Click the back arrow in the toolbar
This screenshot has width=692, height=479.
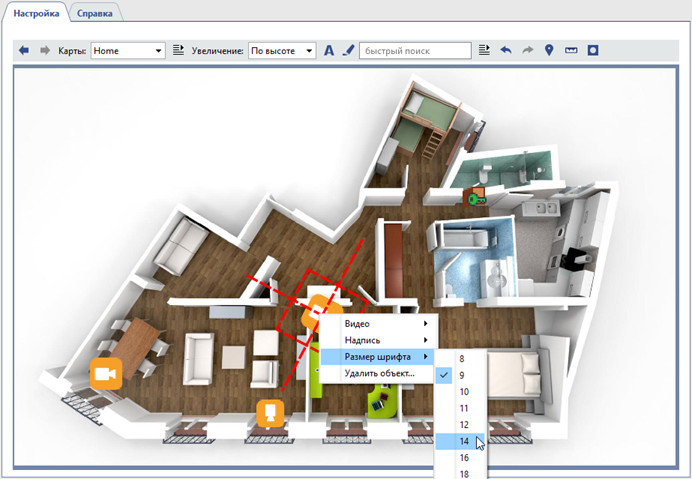click(24, 50)
